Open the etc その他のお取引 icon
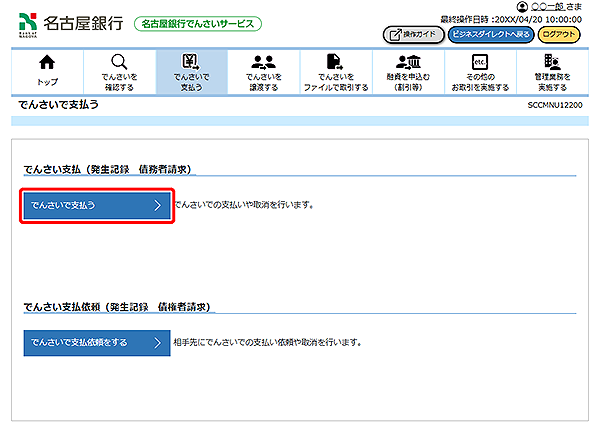The image size is (600, 427). pos(480,64)
